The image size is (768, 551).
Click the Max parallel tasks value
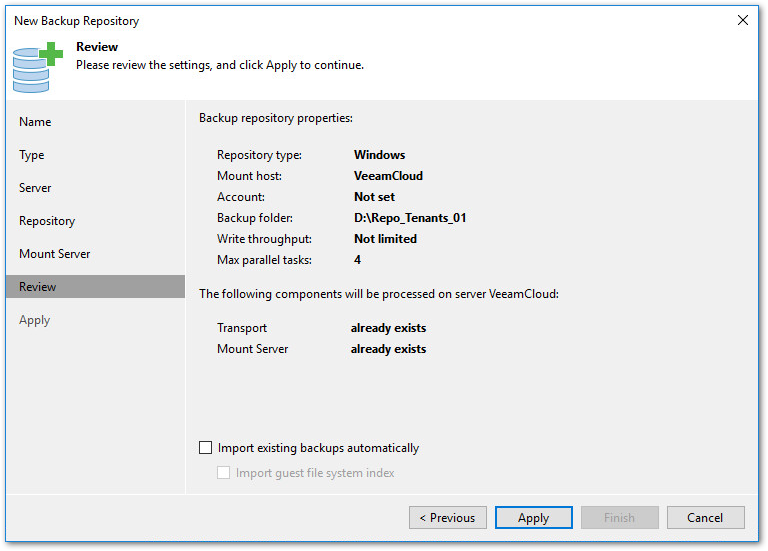(358, 260)
